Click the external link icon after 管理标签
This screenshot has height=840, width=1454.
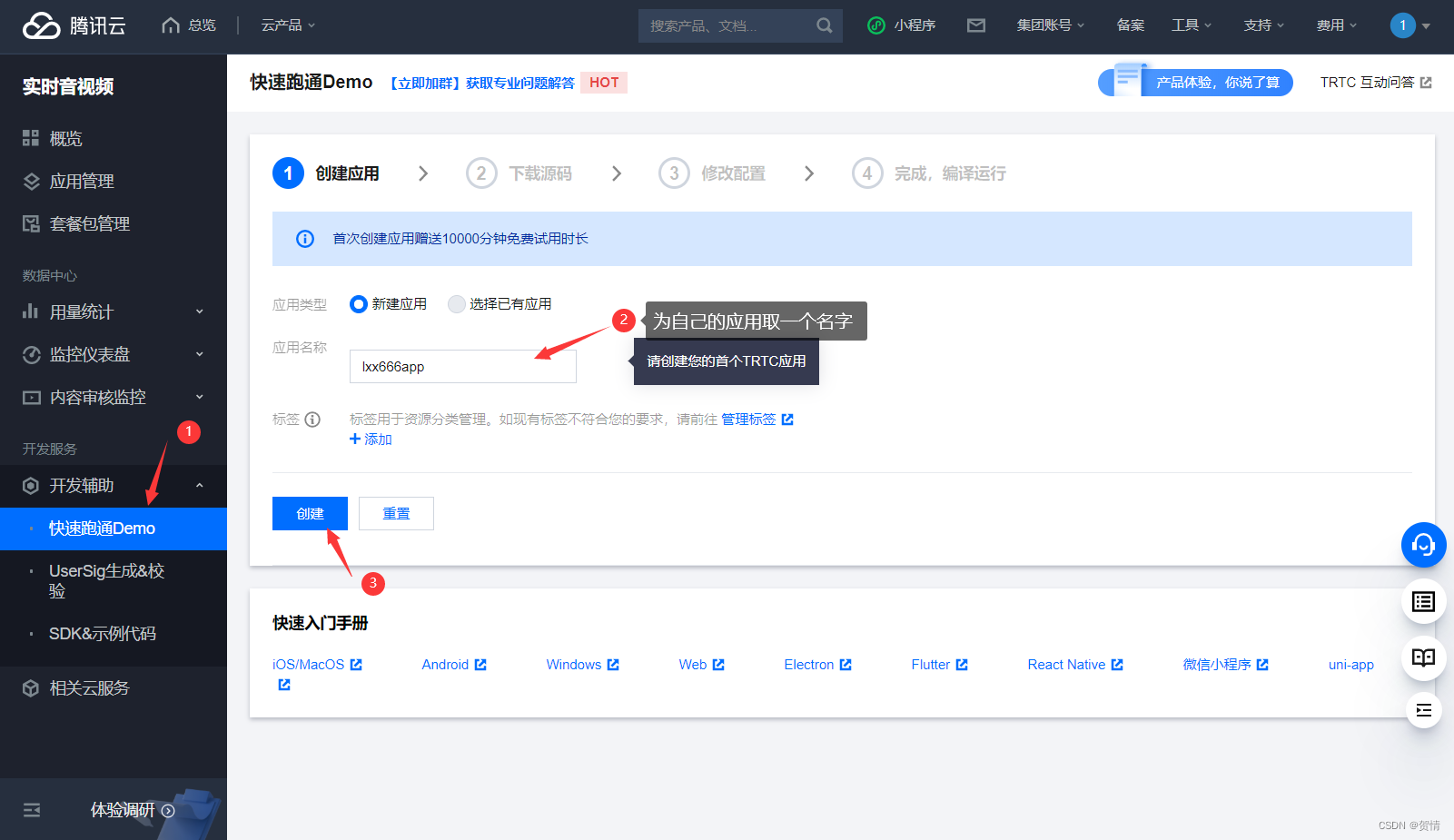(787, 420)
